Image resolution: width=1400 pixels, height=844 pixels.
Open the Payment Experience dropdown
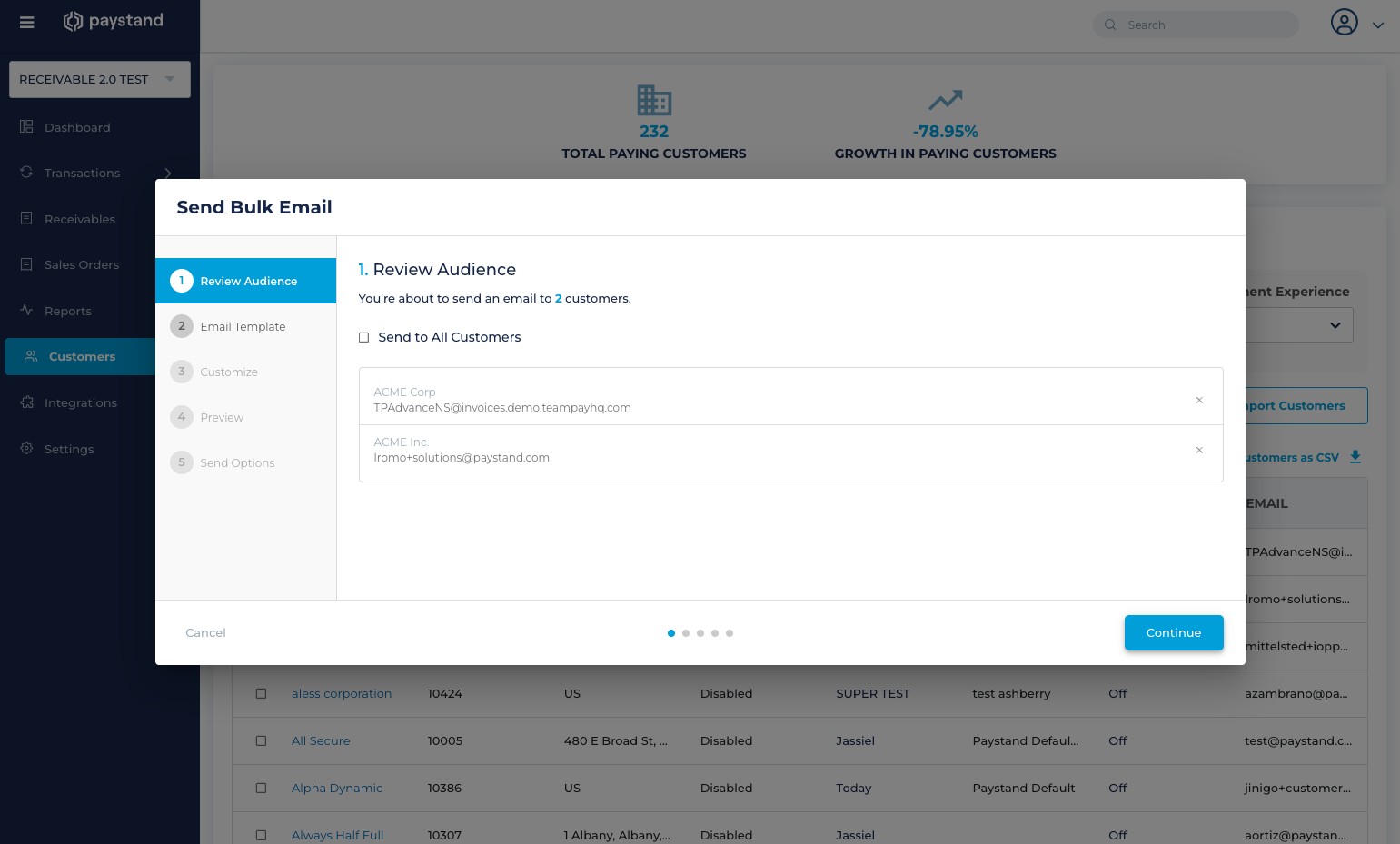[1299, 325]
